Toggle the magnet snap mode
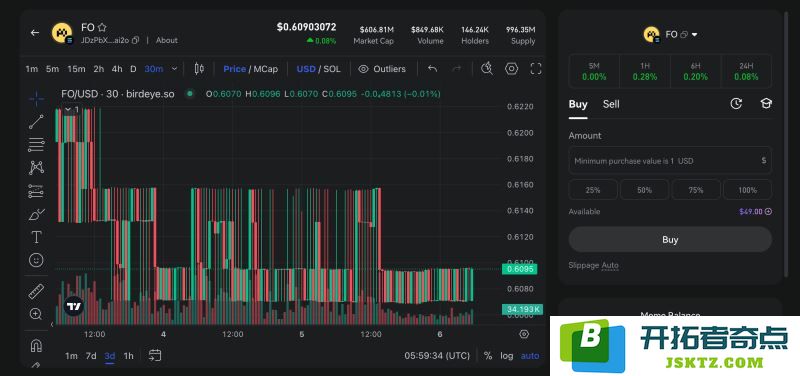 [x=36, y=345]
